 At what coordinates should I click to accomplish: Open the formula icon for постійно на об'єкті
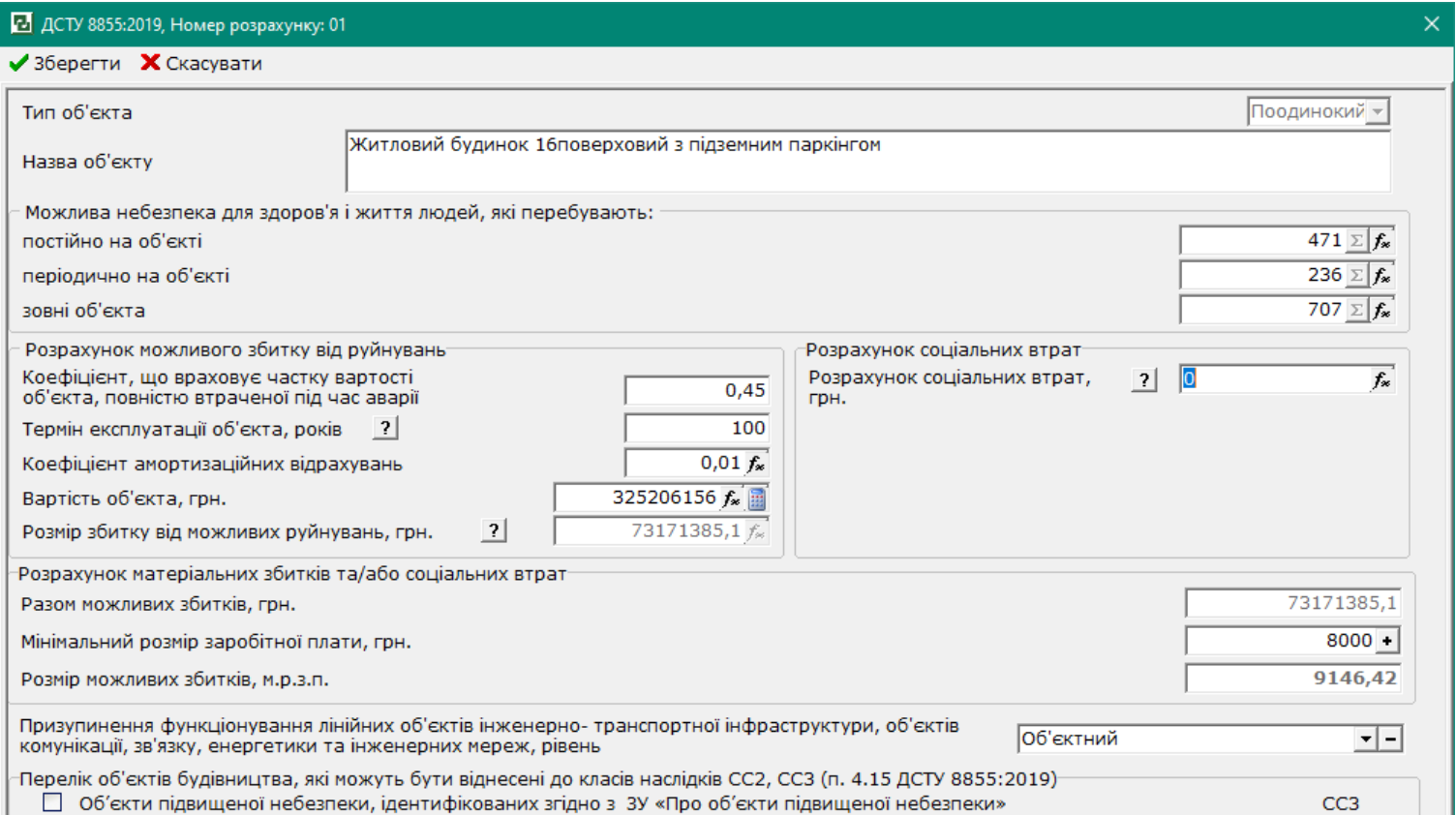(x=1381, y=241)
